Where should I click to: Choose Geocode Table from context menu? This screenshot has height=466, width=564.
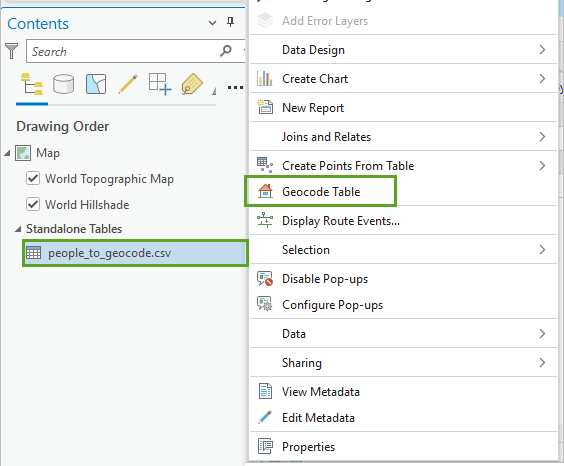click(x=320, y=191)
